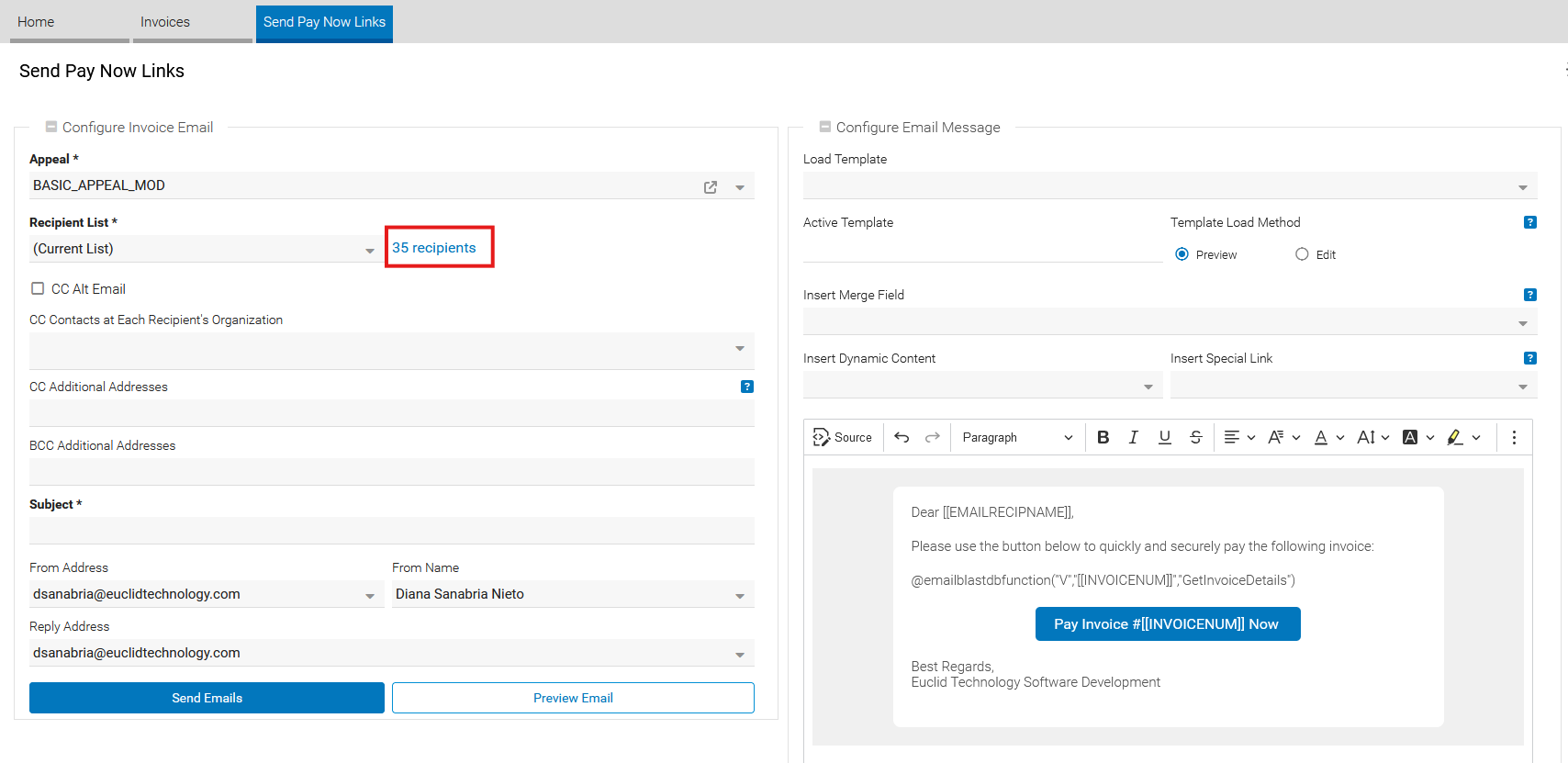Apply bold formatting
The width and height of the screenshot is (1568, 763).
(x=1103, y=437)
